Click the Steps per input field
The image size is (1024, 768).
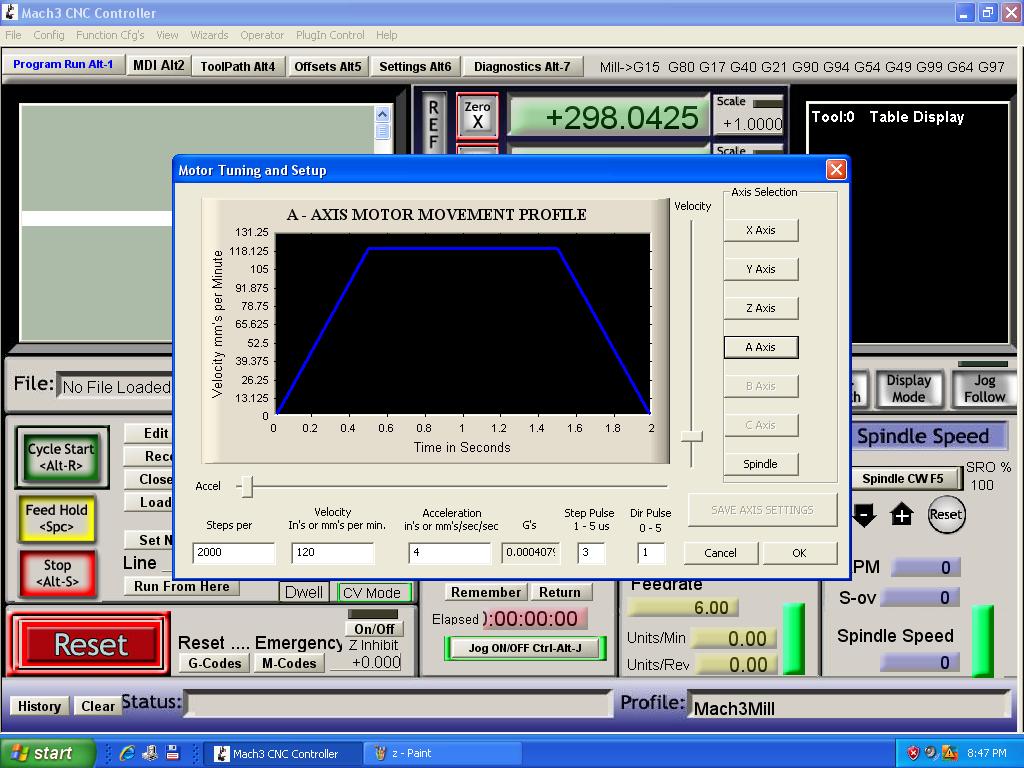click(234, 553)
